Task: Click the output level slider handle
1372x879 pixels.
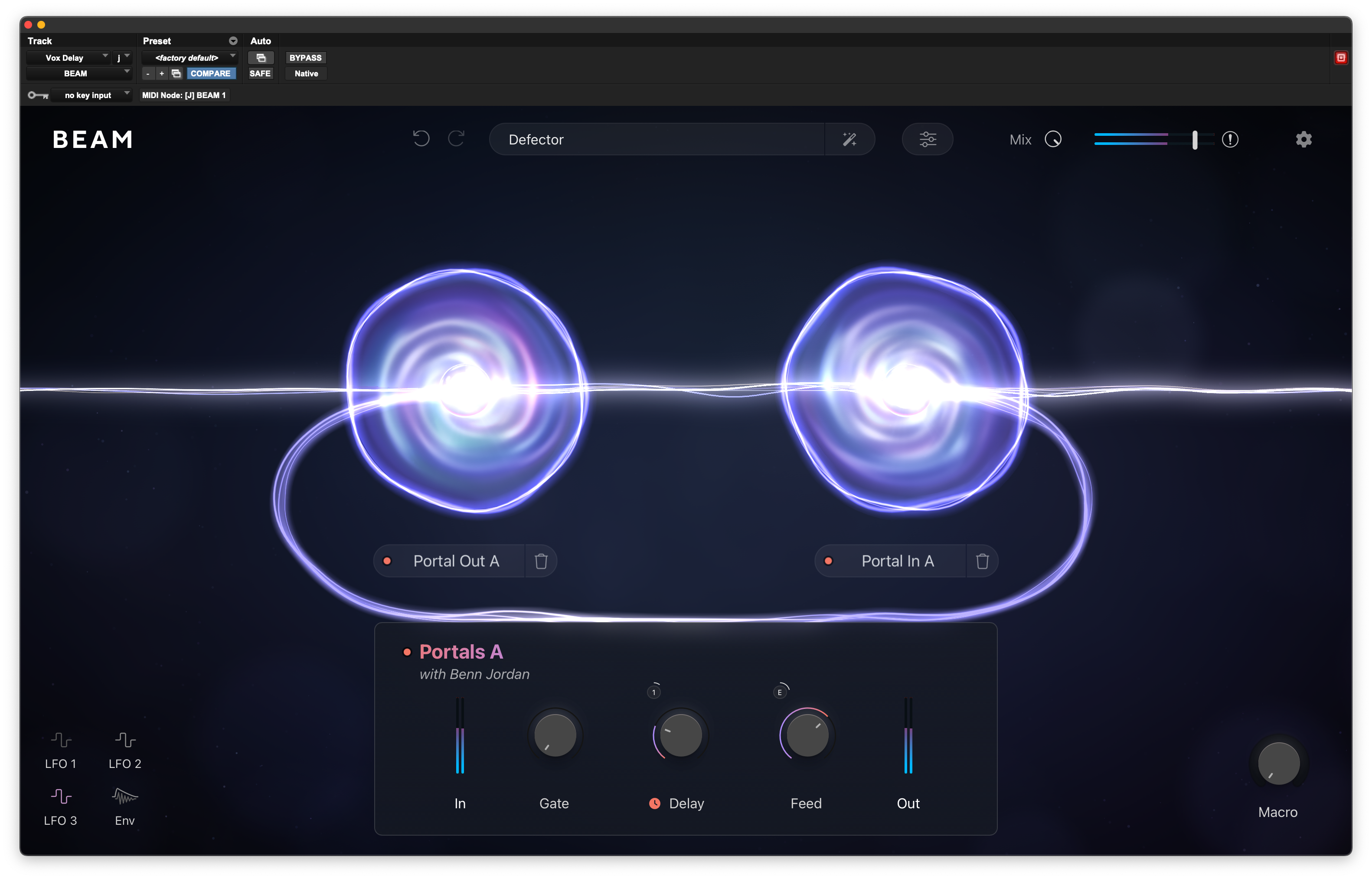Action: 1195,140
